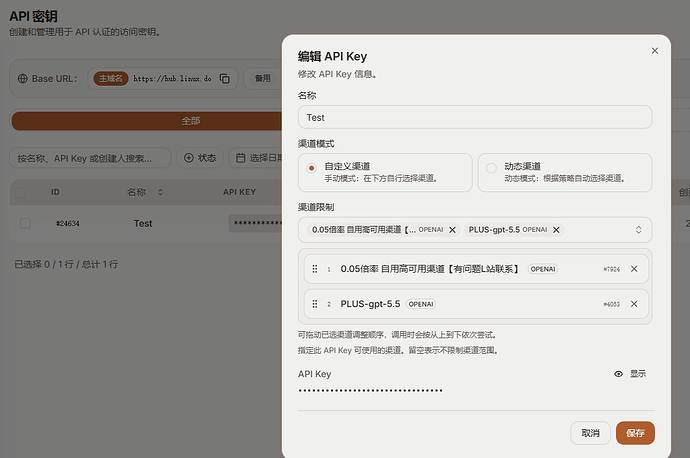Copy the base URL hub.linux.do
The image size is (690, 458).
coord(225,79)
